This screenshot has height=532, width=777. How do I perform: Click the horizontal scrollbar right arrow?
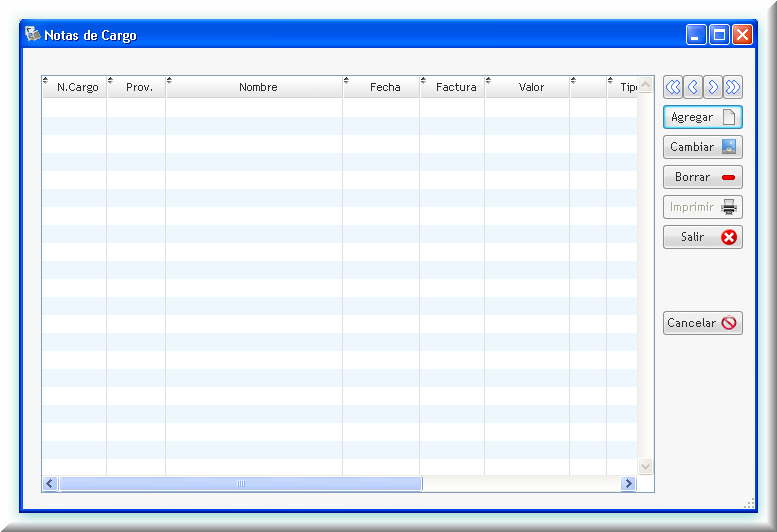click(628, 483)
